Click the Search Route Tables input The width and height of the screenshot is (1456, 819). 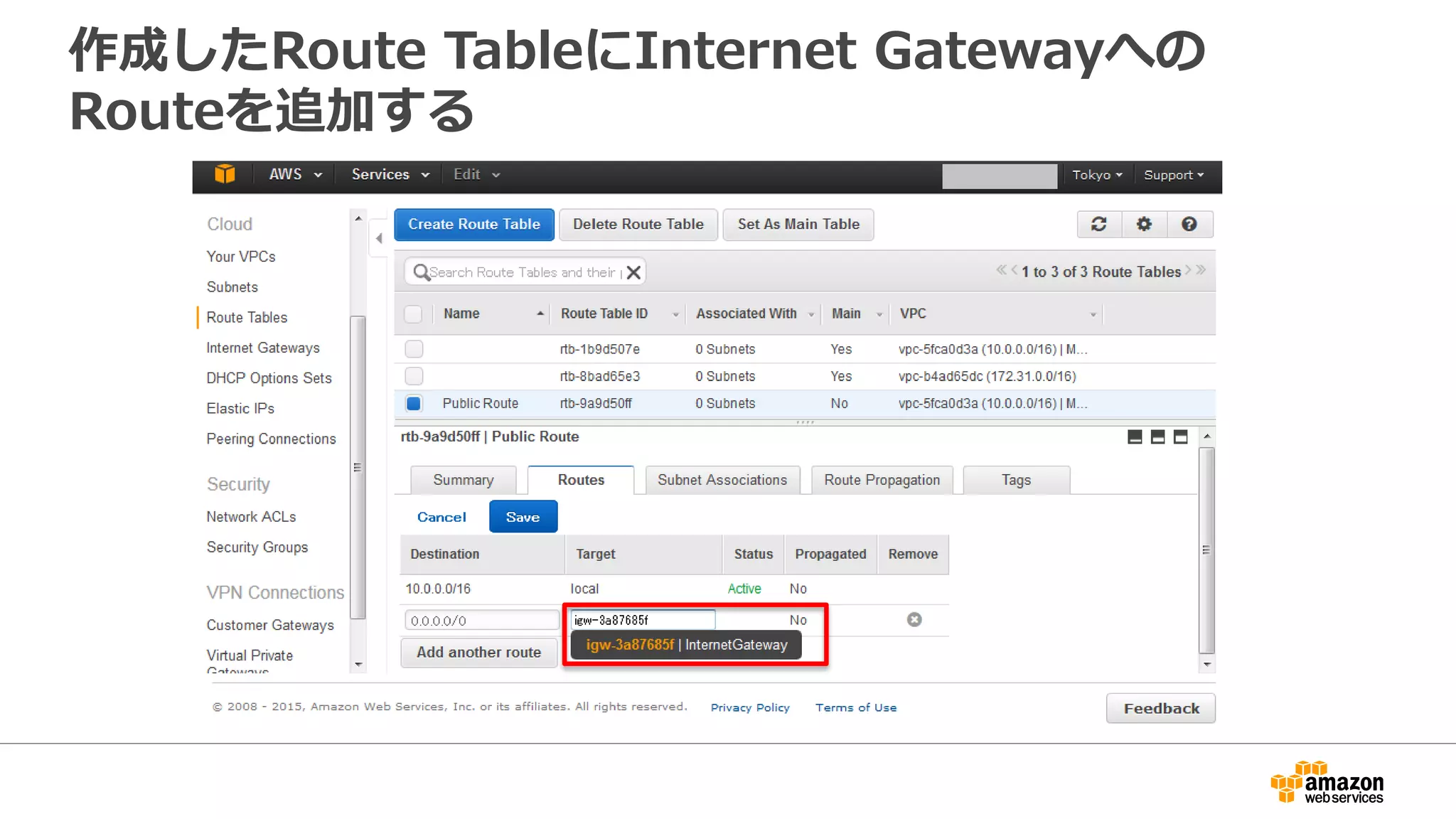pyautogui.click(x=526, y=272)
